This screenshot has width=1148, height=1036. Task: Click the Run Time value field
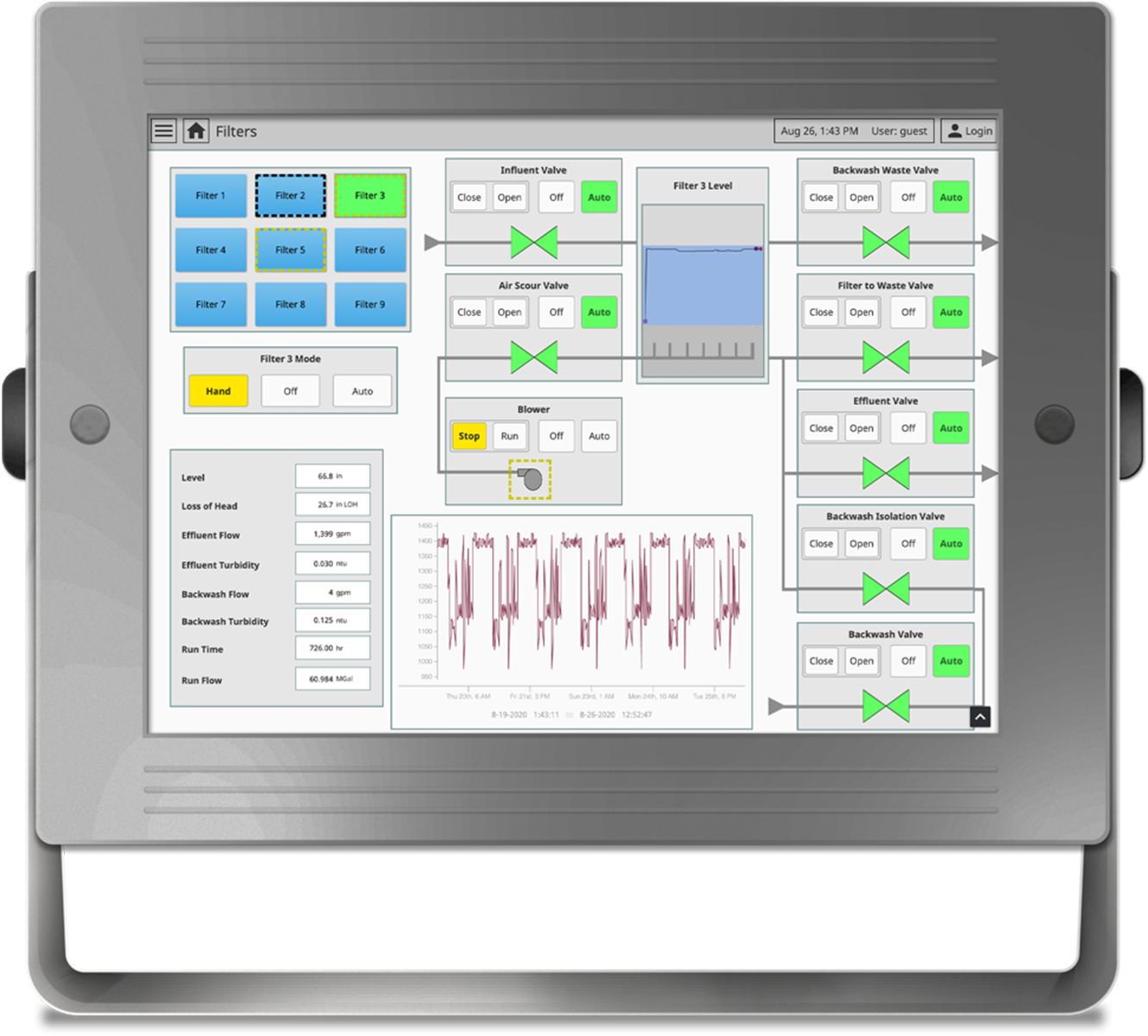point(333,647)
